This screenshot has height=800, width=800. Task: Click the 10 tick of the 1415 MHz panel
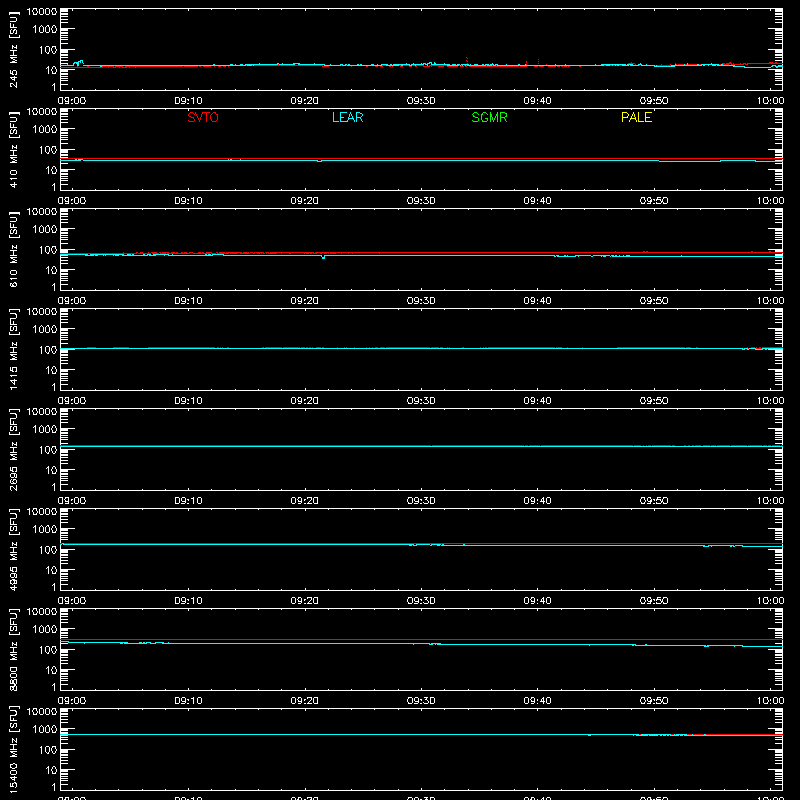pos(51,370)
